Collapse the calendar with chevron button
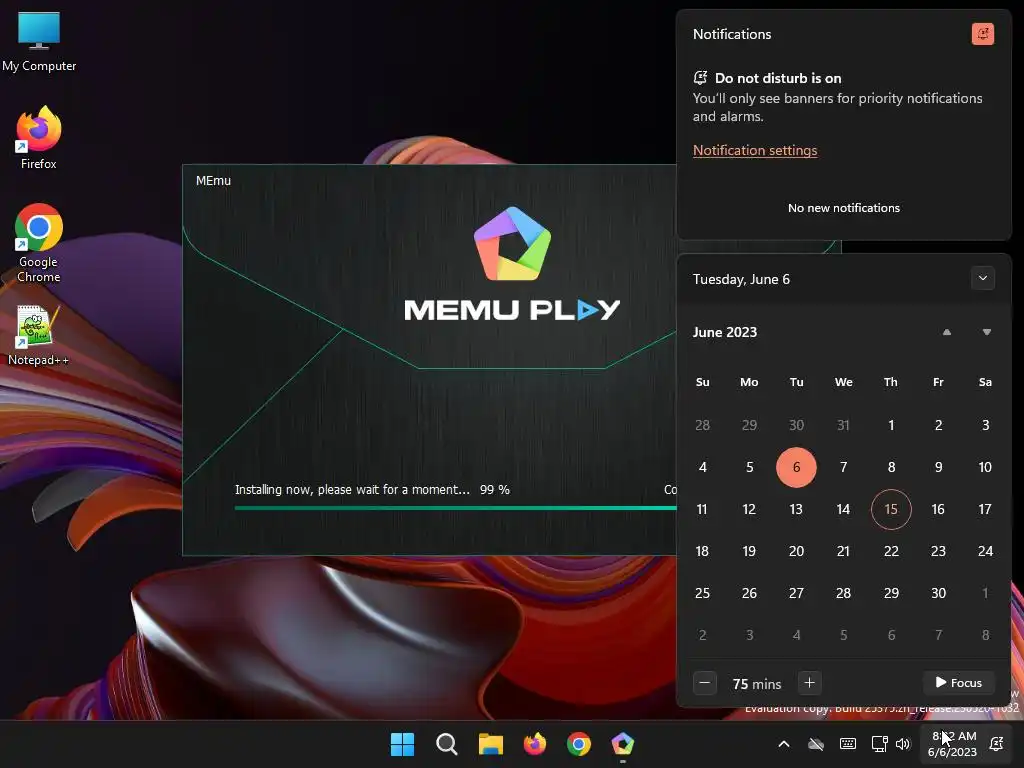 tap(982, 278)
